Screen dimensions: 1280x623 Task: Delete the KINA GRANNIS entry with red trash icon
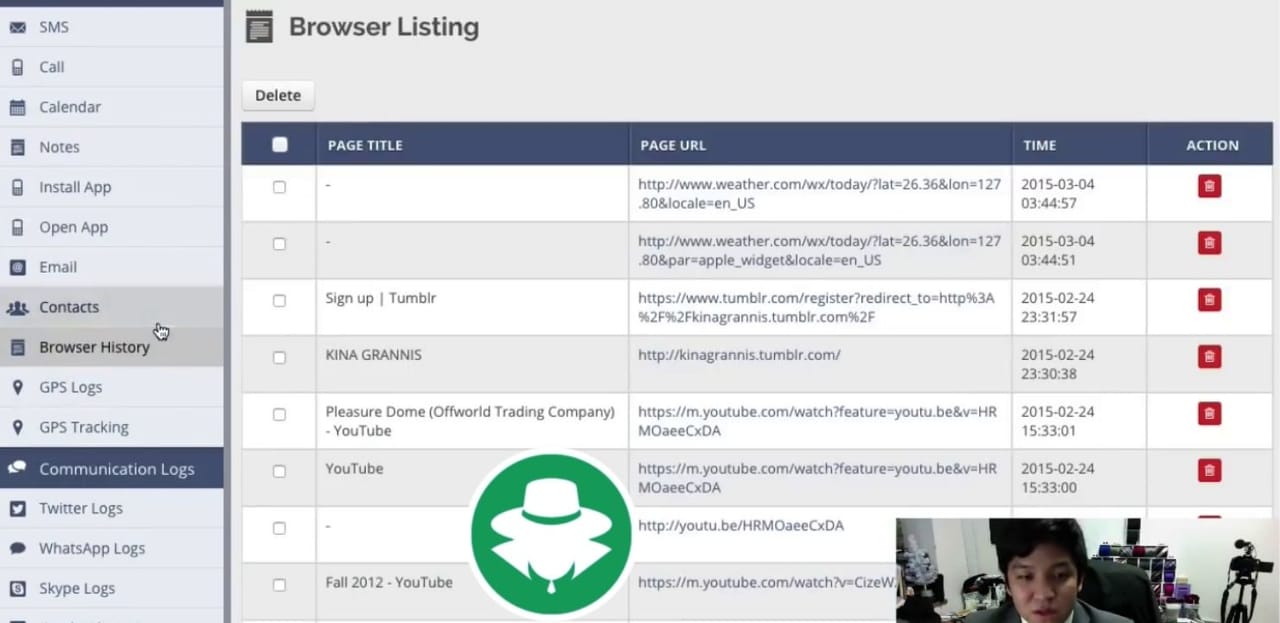click(x=1209, y=356)
